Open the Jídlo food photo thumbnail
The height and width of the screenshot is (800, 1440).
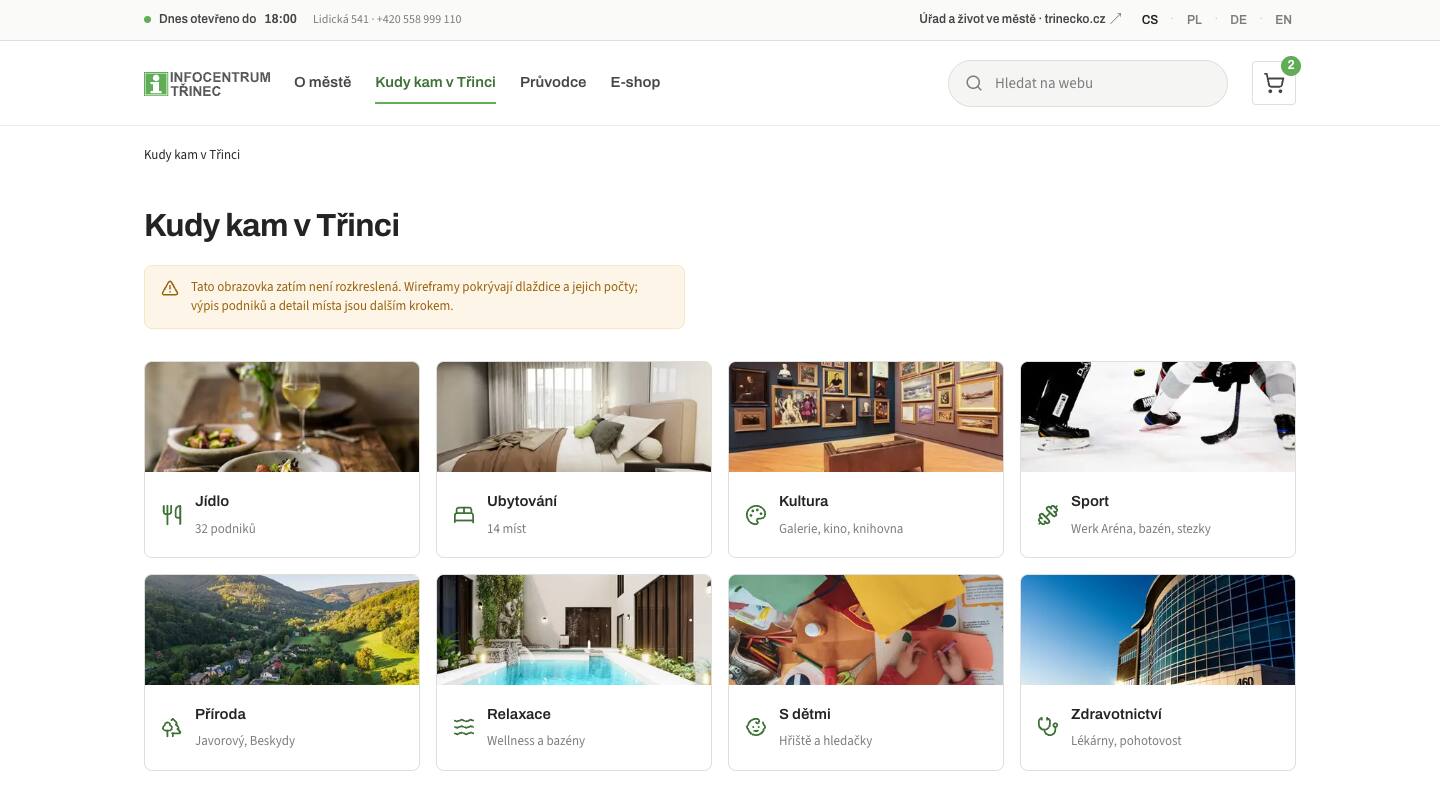282,417
